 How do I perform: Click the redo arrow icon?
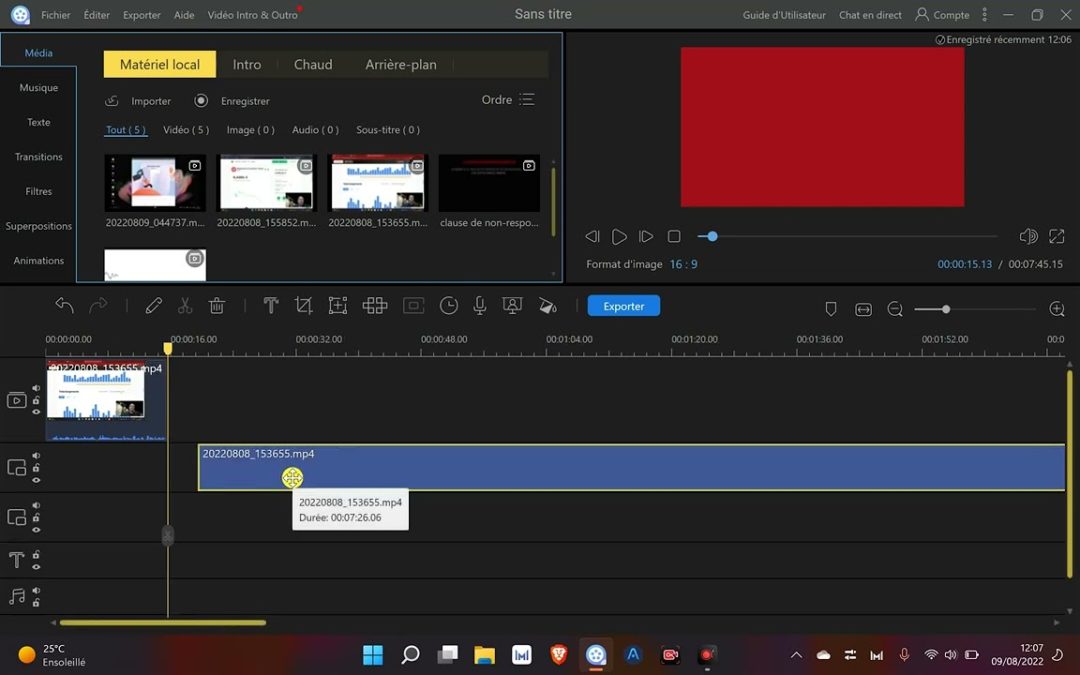(98, 305)
